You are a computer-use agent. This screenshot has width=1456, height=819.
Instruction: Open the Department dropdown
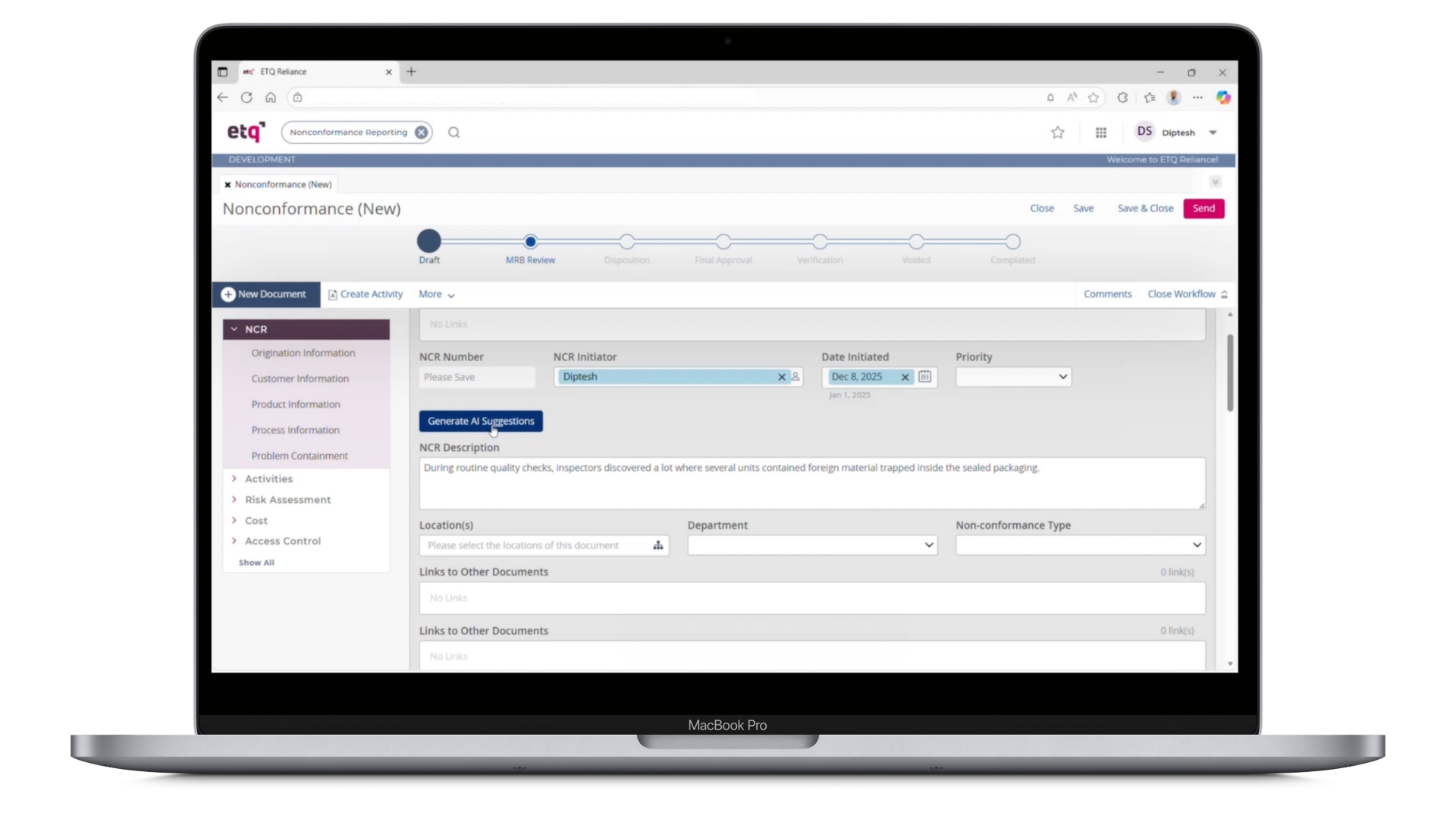[811, 545]
